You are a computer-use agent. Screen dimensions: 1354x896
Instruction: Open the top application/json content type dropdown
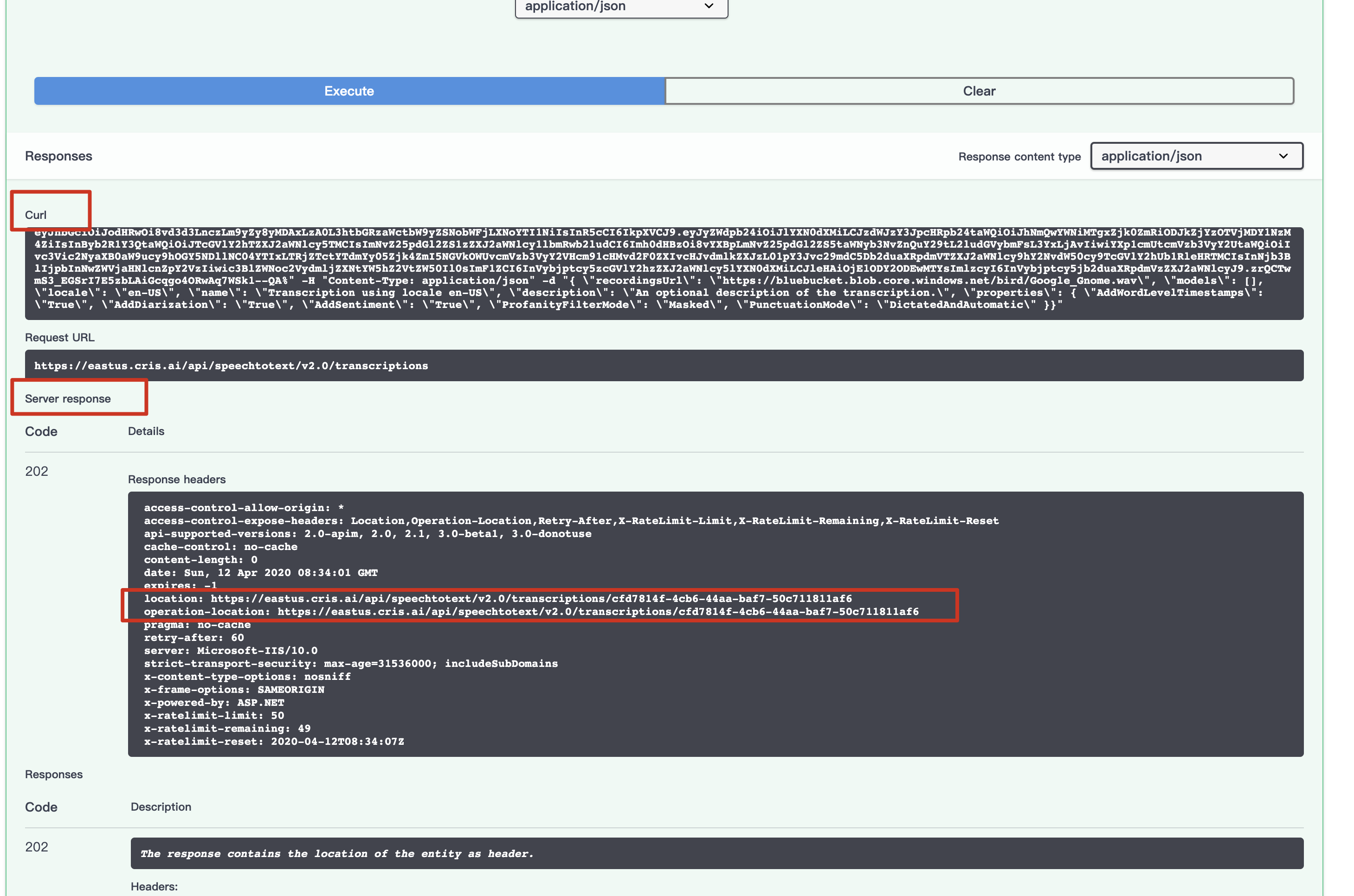[620, 7]
